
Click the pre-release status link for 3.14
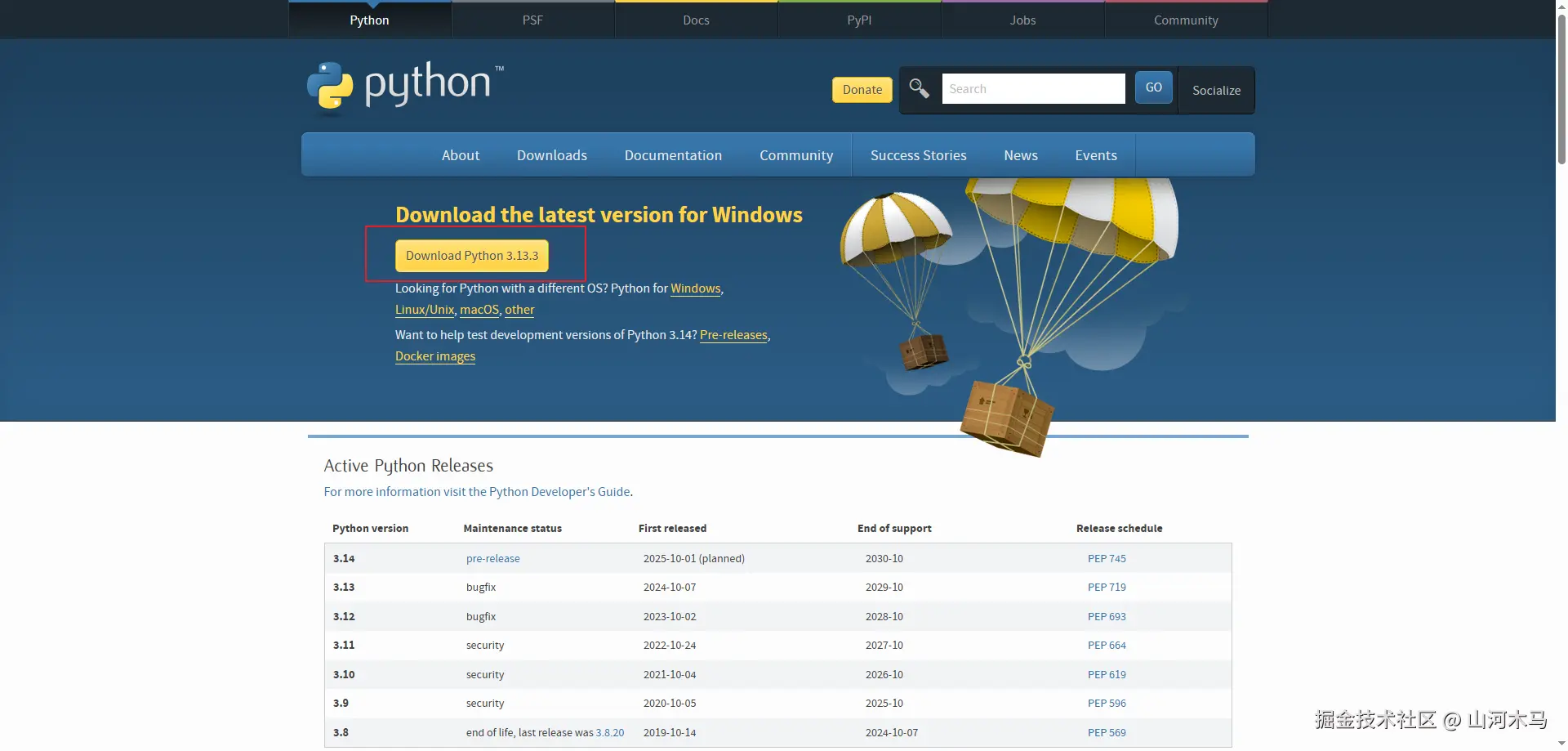pyautogui.click(x=493, y=559)
